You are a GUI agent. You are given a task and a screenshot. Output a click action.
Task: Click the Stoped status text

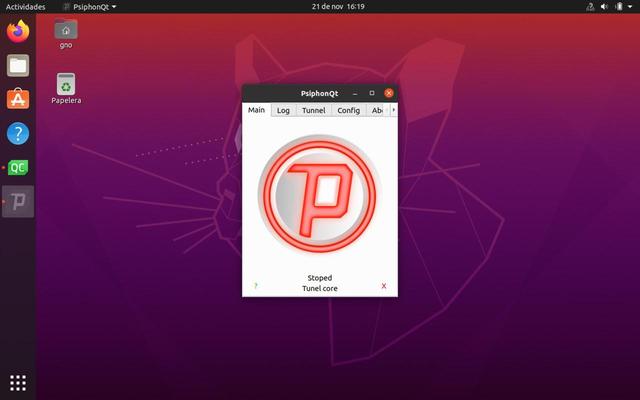pos(320,278)
